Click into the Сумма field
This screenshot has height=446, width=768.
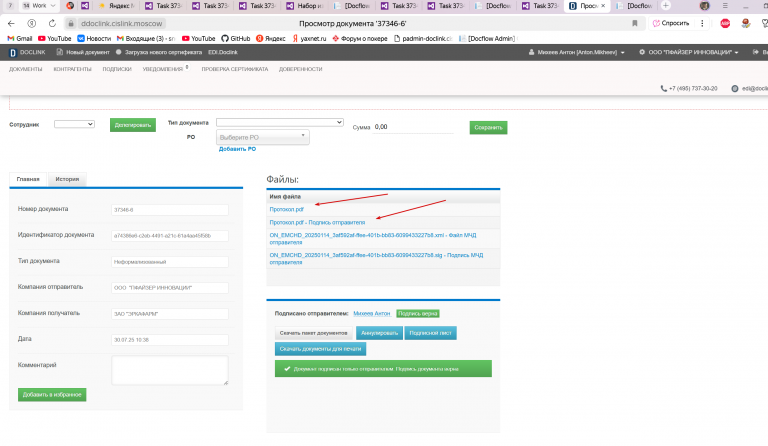pos(413,127)
